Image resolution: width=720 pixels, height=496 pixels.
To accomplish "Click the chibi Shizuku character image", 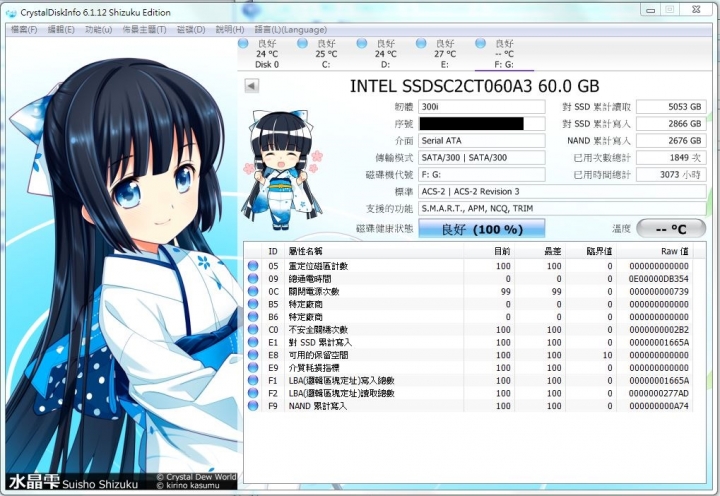I will (282, 170).
